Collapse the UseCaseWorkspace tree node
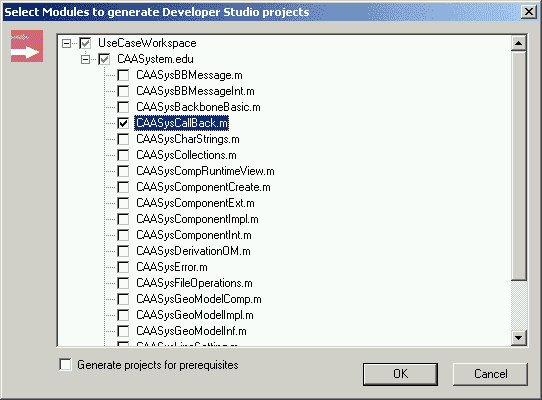This screenshot has width=542, height=400. pyautogui.click(x=66, y=44)
